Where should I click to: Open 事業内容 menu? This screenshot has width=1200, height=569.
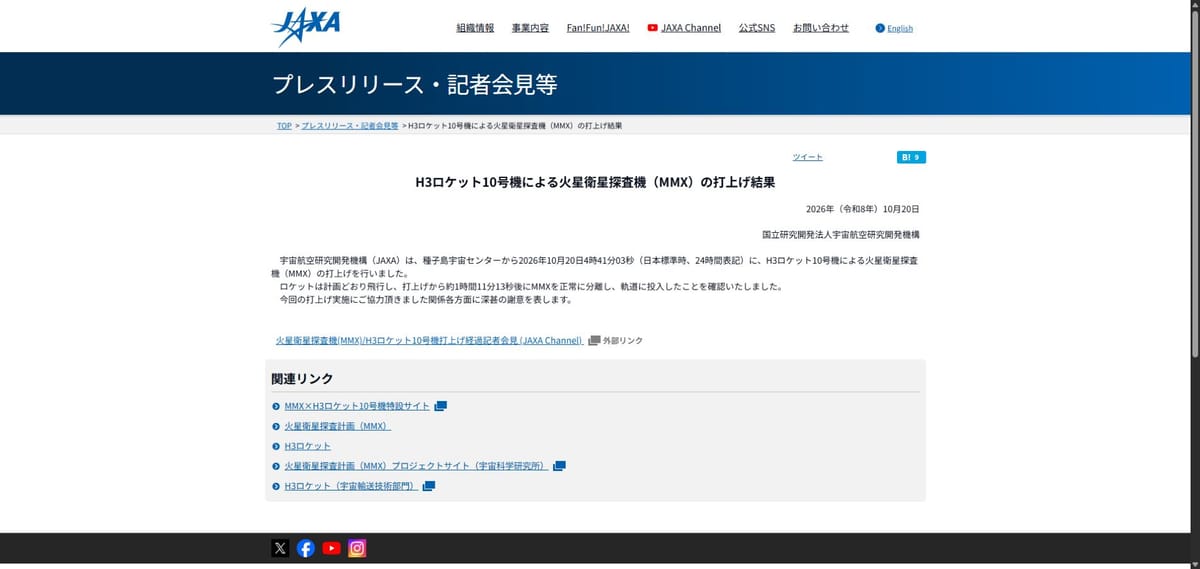coord(530,28)
